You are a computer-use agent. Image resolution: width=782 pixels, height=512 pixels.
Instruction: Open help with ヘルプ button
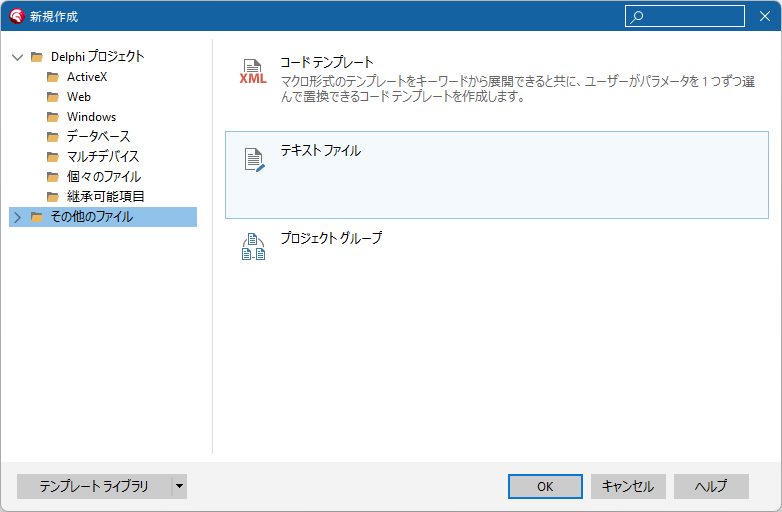(x=711, y=486)
